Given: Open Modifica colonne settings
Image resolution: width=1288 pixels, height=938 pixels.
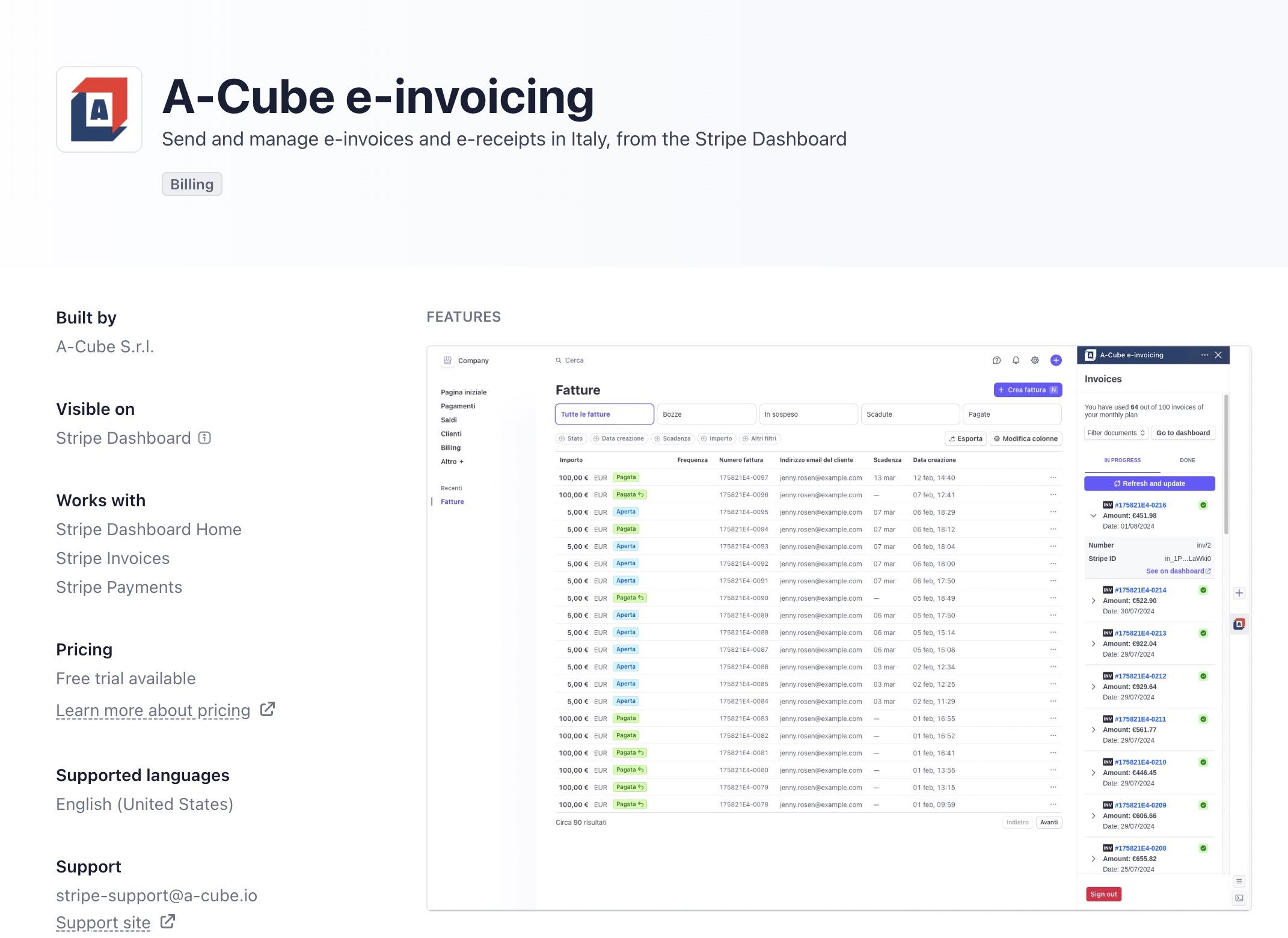Looking at the screenshot, I should [1025, 438].
